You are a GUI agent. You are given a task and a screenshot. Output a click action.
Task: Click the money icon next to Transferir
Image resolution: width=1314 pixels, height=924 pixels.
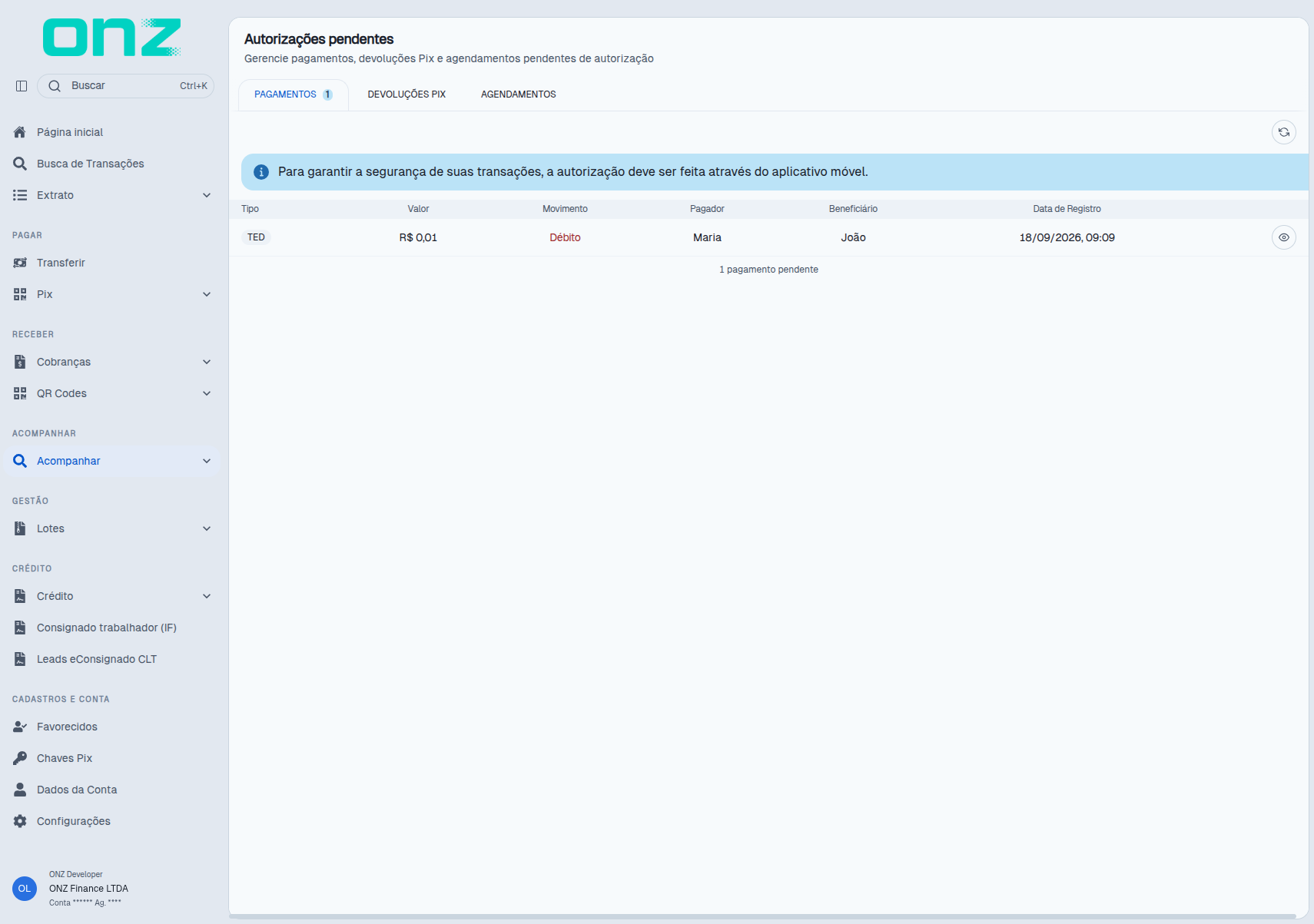pos(20,263)
